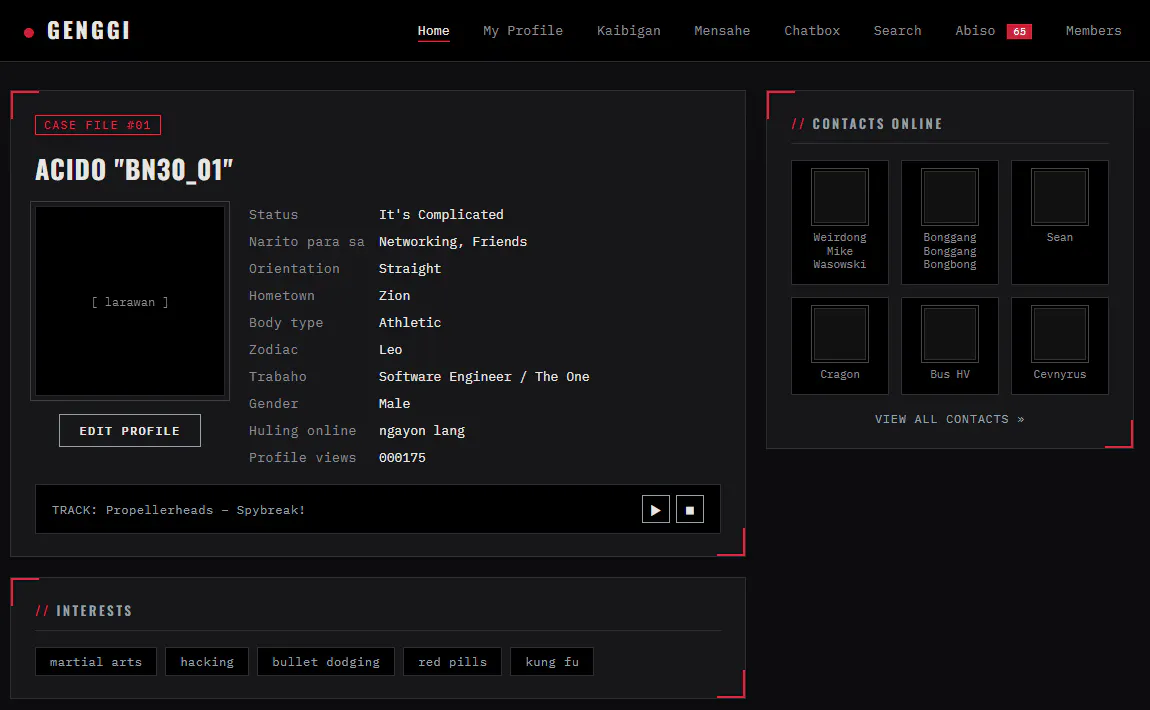Go to My Profile page
The width and height of the screenshot is (1150, 710).
[x=523, y=31]
